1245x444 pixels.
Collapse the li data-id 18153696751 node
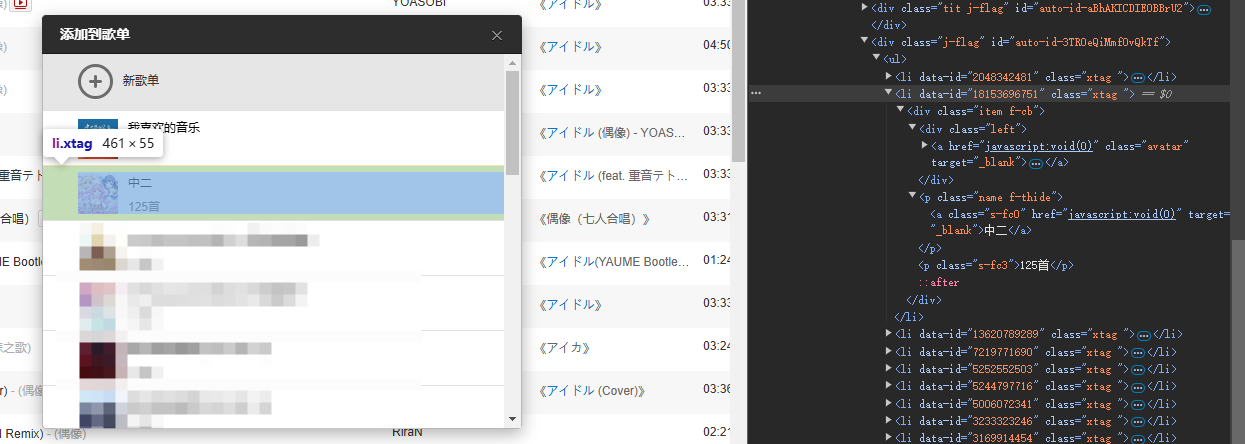pyautogui.click(x=889, y=93)
